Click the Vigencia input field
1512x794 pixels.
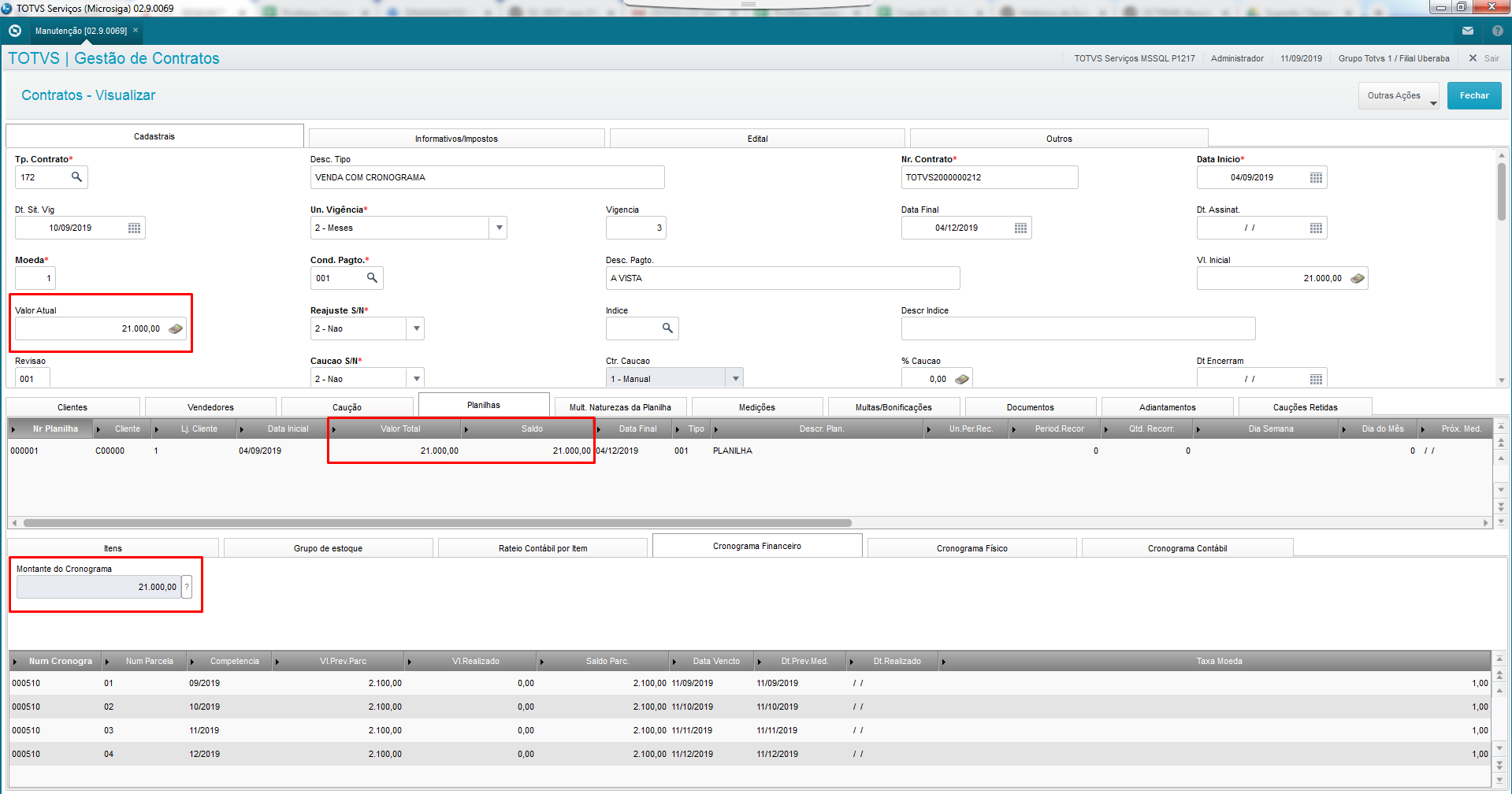(636, 228)
